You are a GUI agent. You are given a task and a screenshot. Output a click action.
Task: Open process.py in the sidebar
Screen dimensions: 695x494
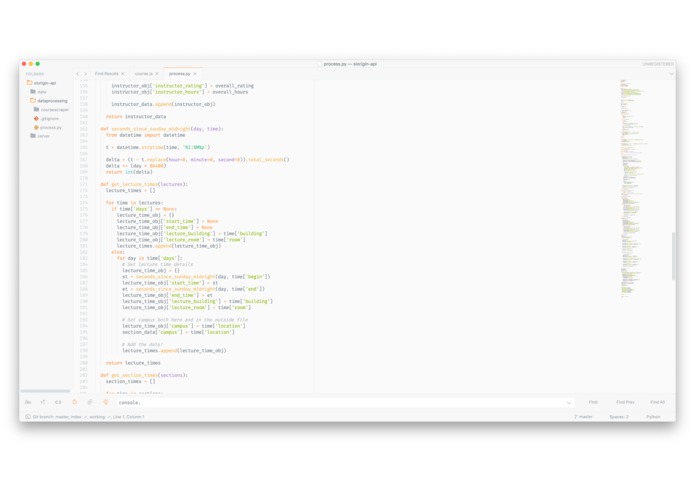click(x=48, y=127)
